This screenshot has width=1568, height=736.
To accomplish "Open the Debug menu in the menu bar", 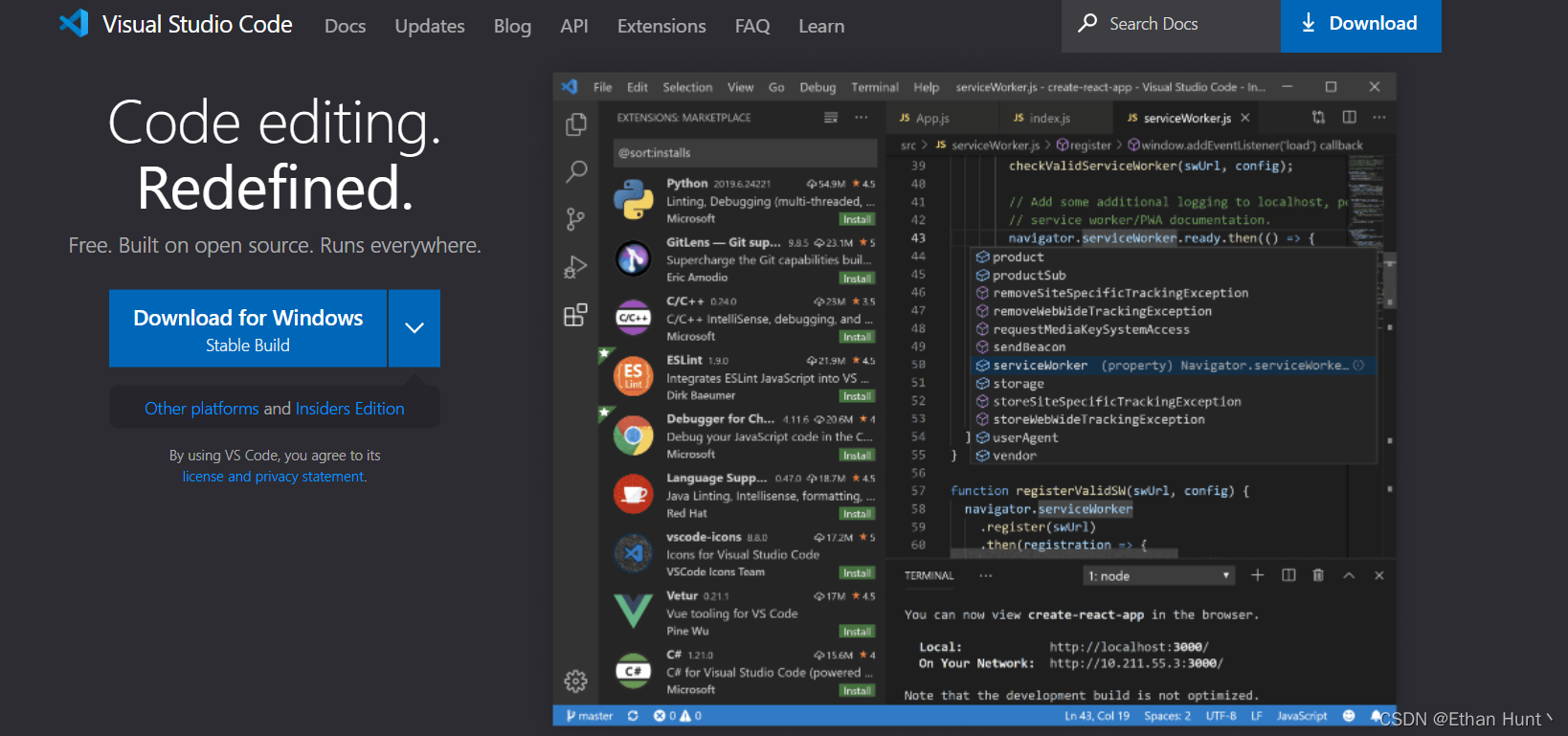I will 818,87.
